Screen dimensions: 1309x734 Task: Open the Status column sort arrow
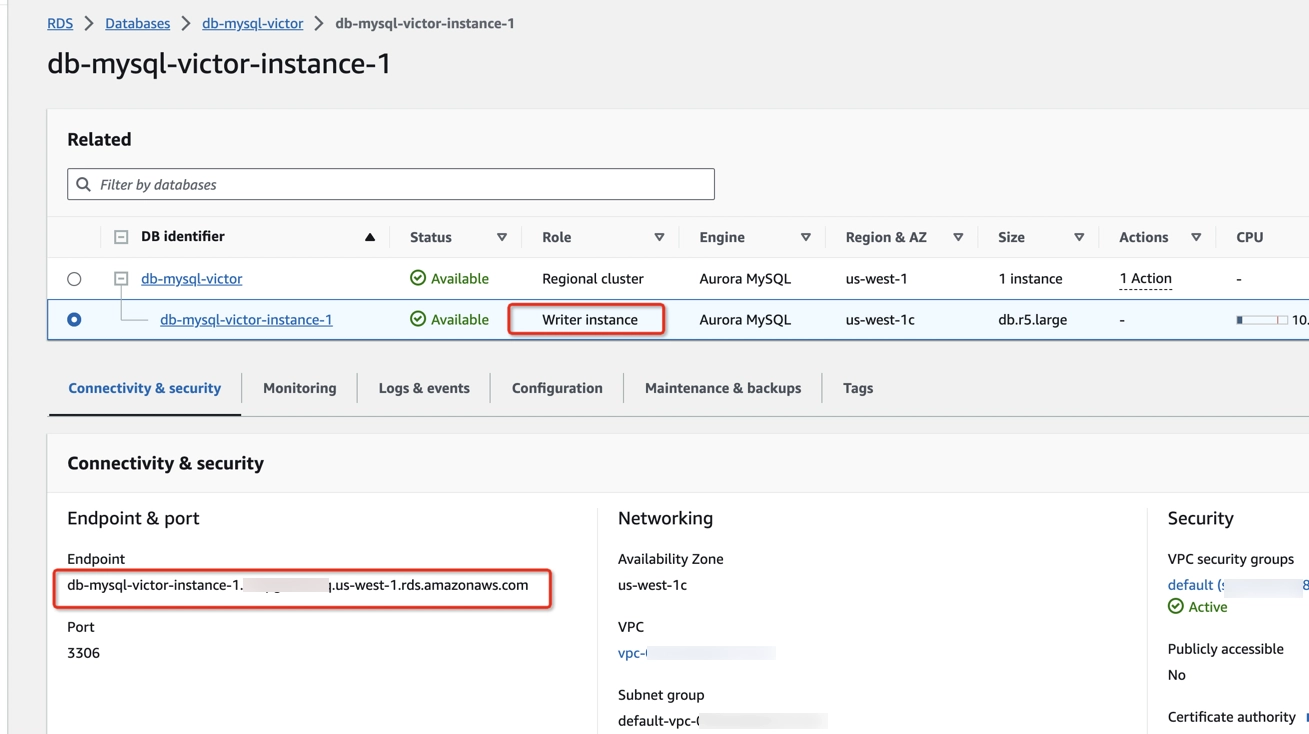[x=502, y=237]
